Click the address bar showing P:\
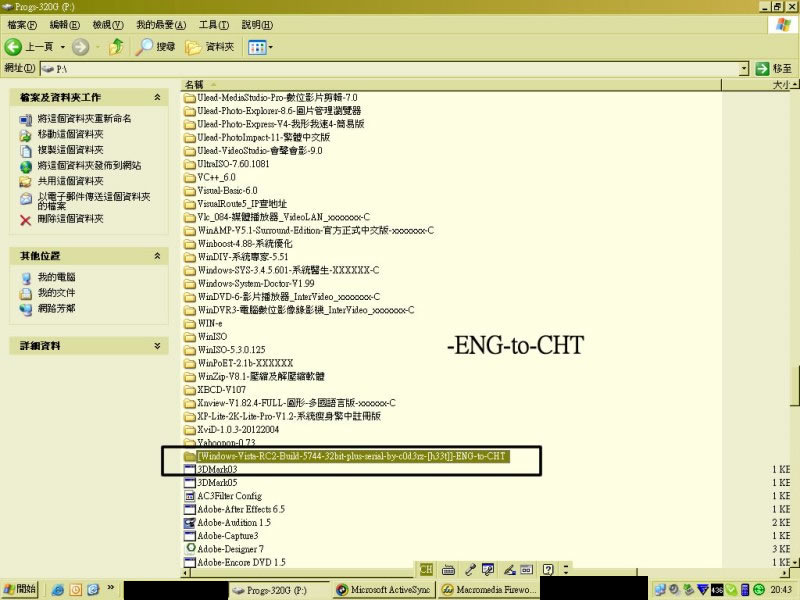 [389, 68]
